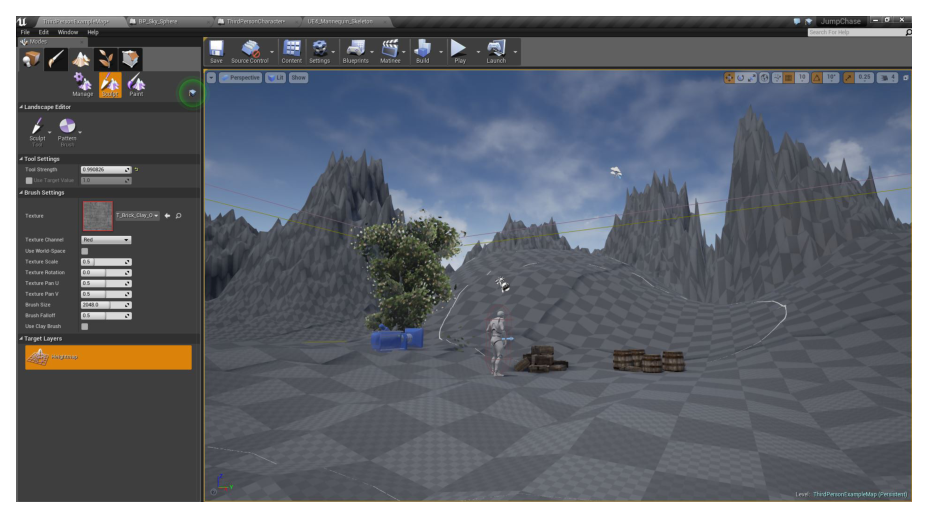
Task: Enable the Use Clay Brush checkbox
Action: pyautogui.click(x=85, y=326)
